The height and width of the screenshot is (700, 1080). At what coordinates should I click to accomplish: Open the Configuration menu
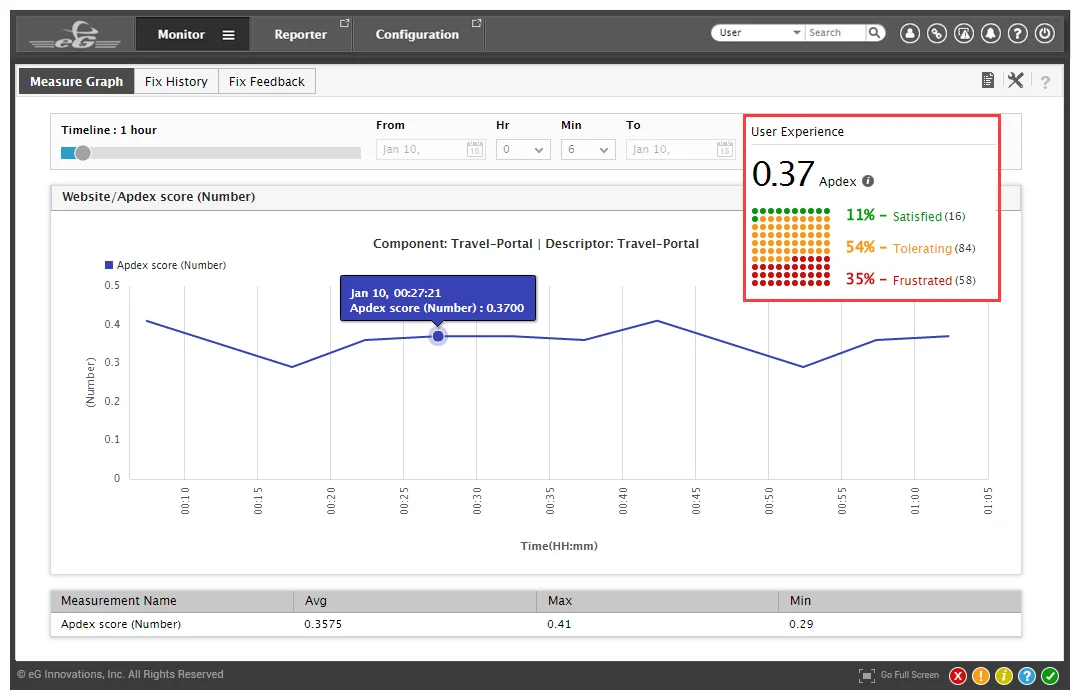click(x=417, y=34)
